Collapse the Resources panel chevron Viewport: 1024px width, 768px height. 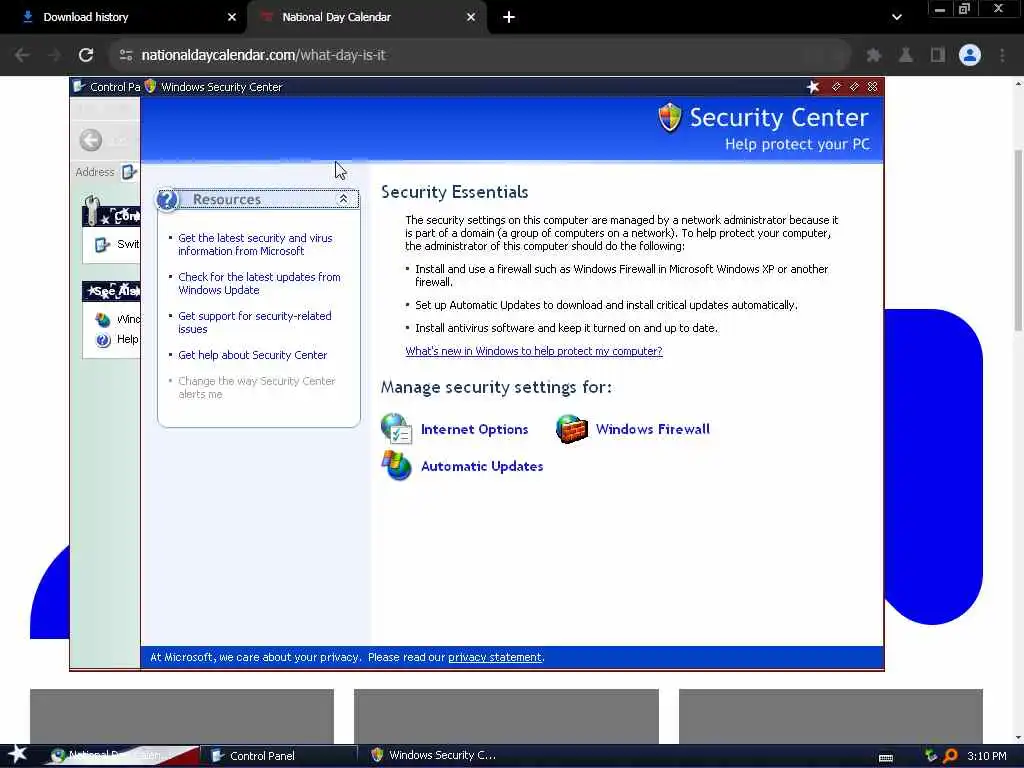point(343,199)
